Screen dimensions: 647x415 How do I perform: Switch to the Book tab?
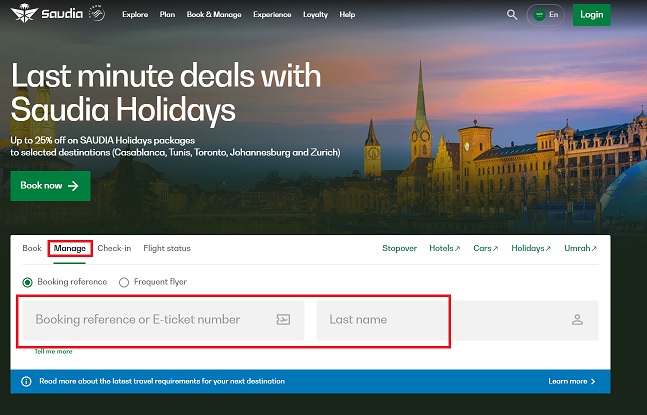pos(32,248)
